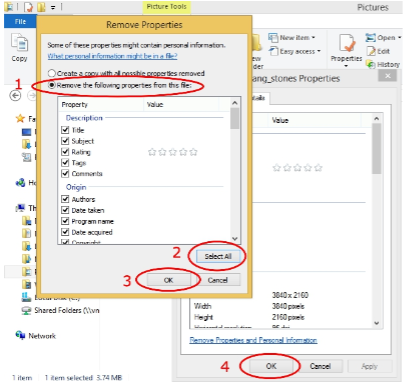Open the Picture Tools tab
The image size is (403, 383).
pyautogui.click(x=167, y=7)
